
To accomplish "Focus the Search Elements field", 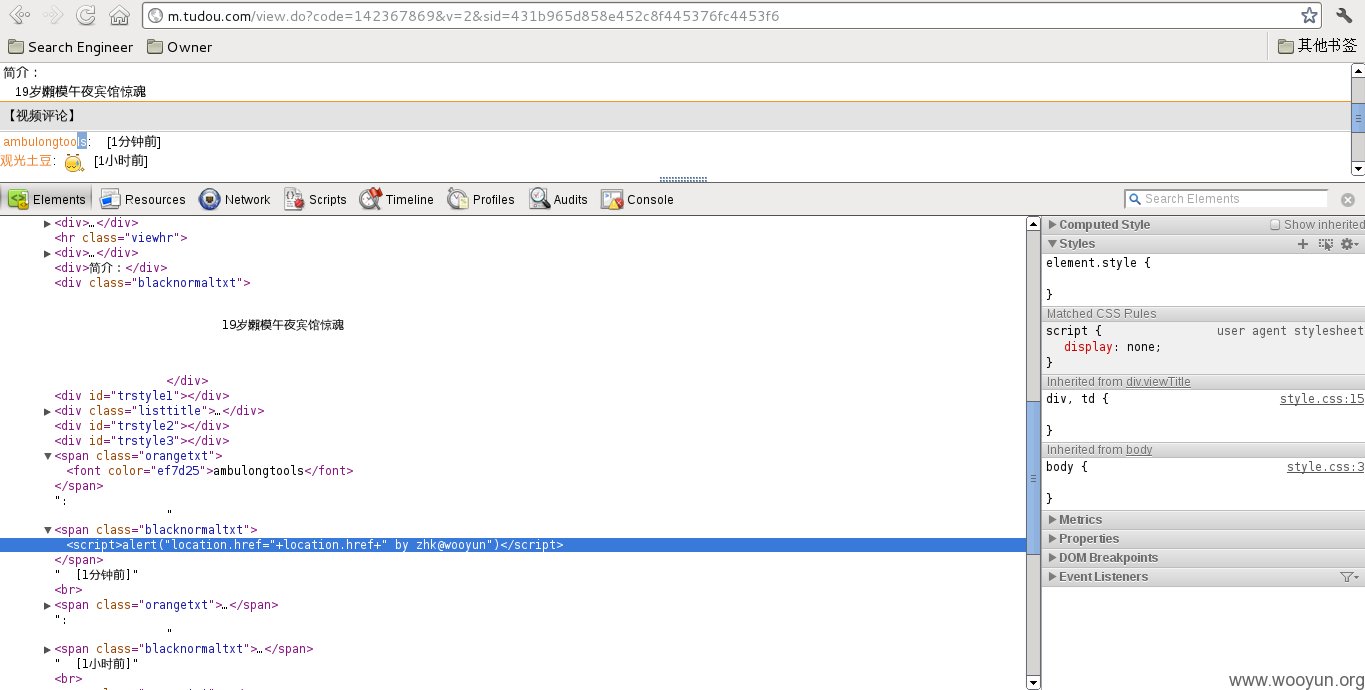I will pyautogui.click(x=1227, y=199).
